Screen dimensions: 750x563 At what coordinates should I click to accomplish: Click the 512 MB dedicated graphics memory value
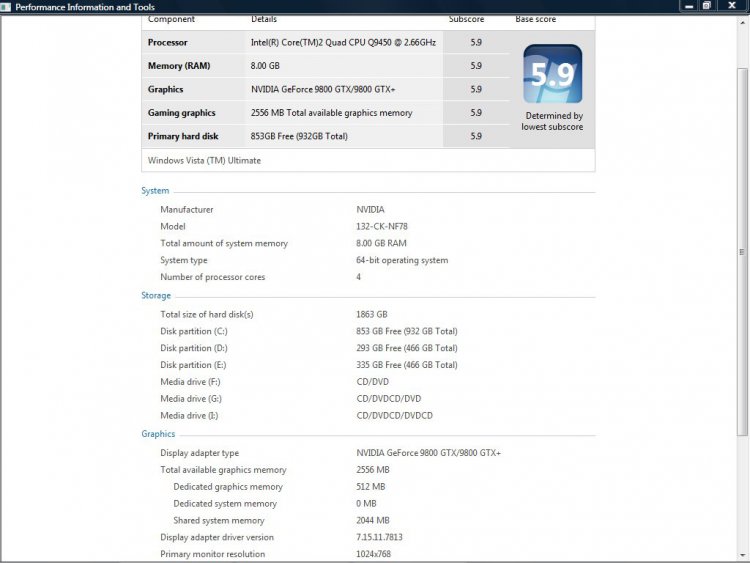click(371, 486)
